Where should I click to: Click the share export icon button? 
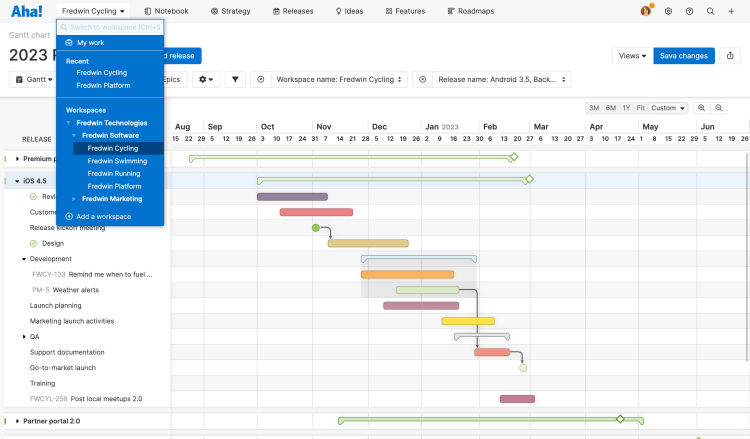click(x=730, y=55)
